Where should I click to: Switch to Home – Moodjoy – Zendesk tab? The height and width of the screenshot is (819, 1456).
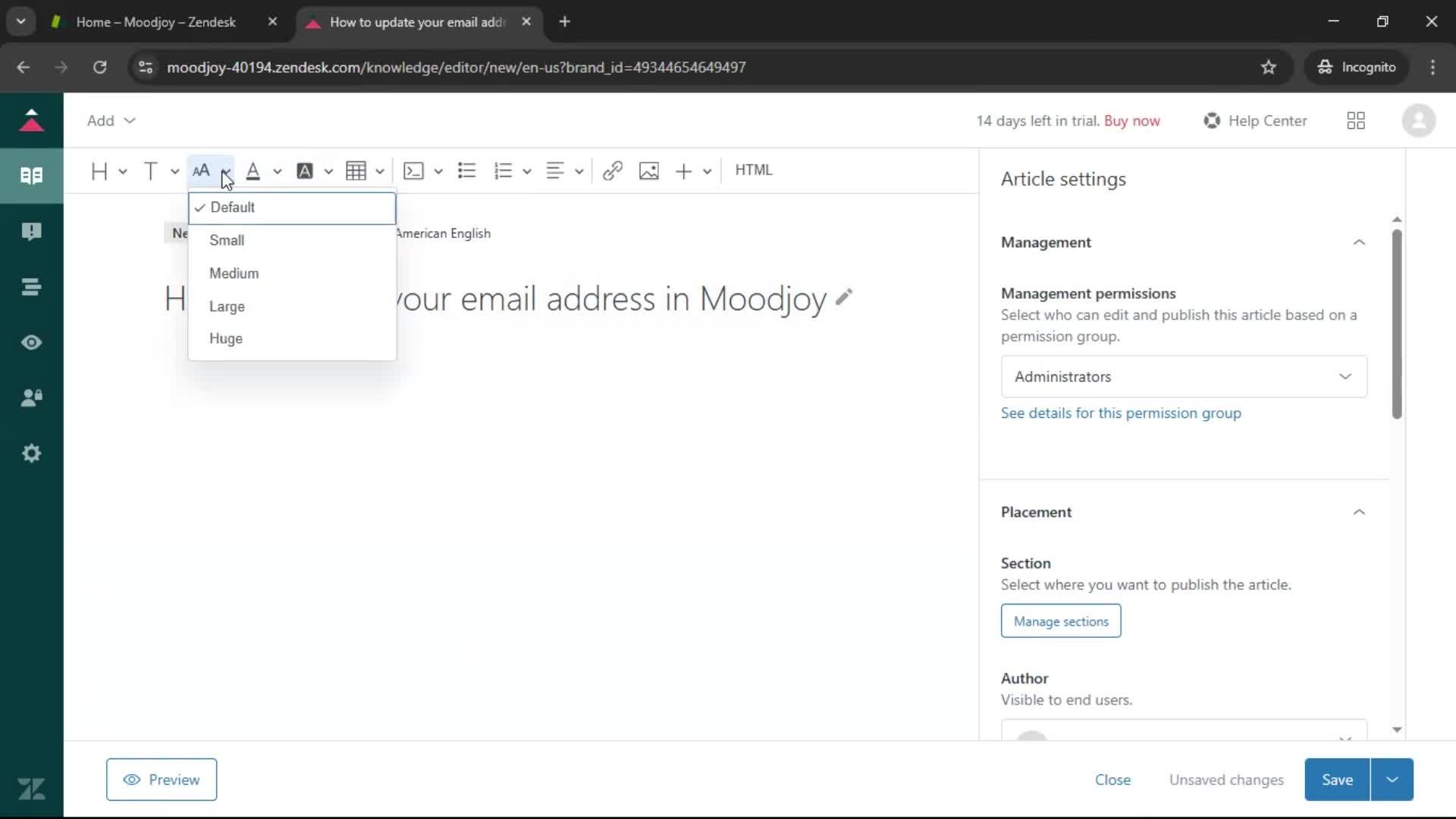click(155, 22)
